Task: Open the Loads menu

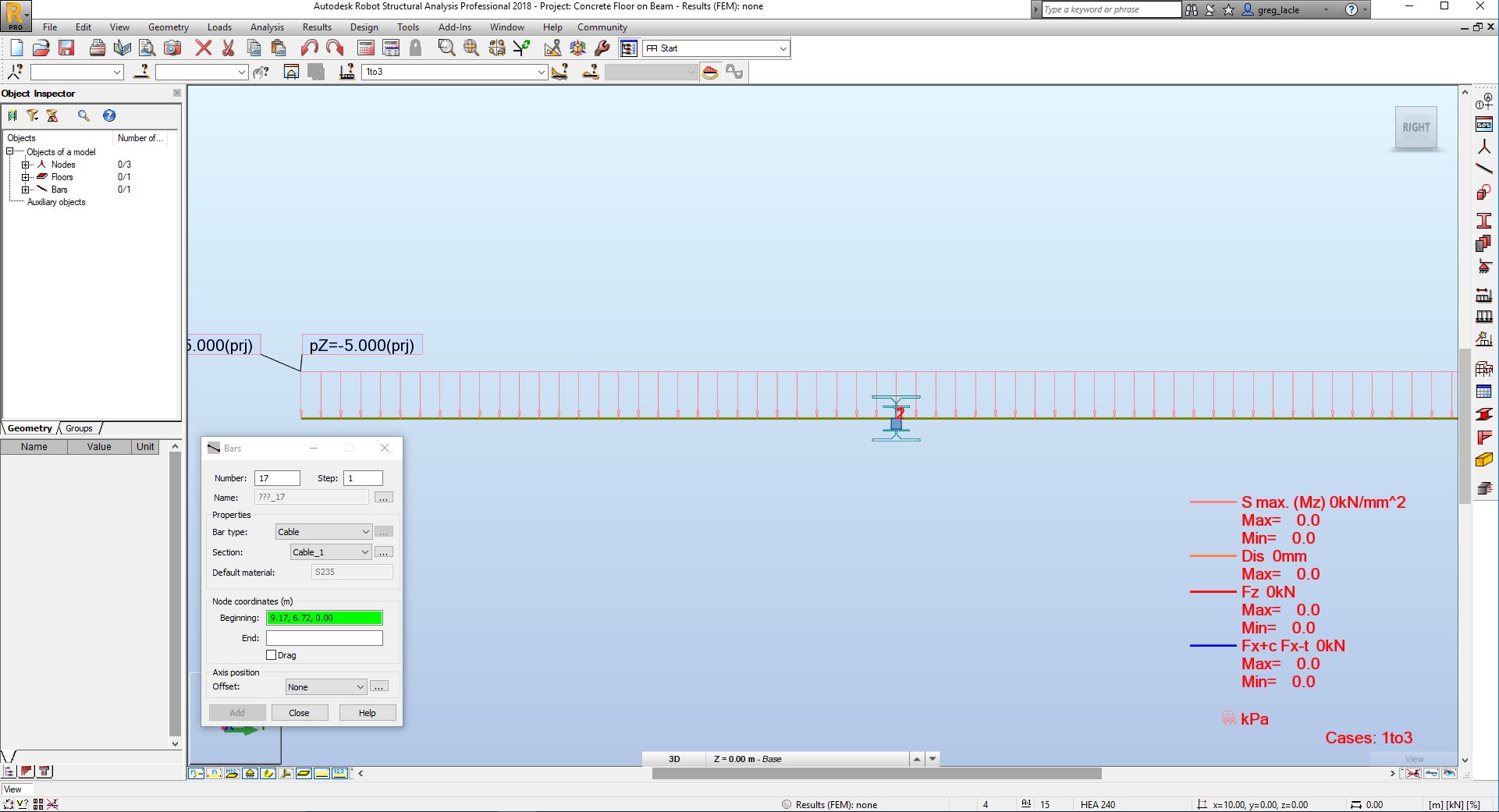Action: point(219,27)
